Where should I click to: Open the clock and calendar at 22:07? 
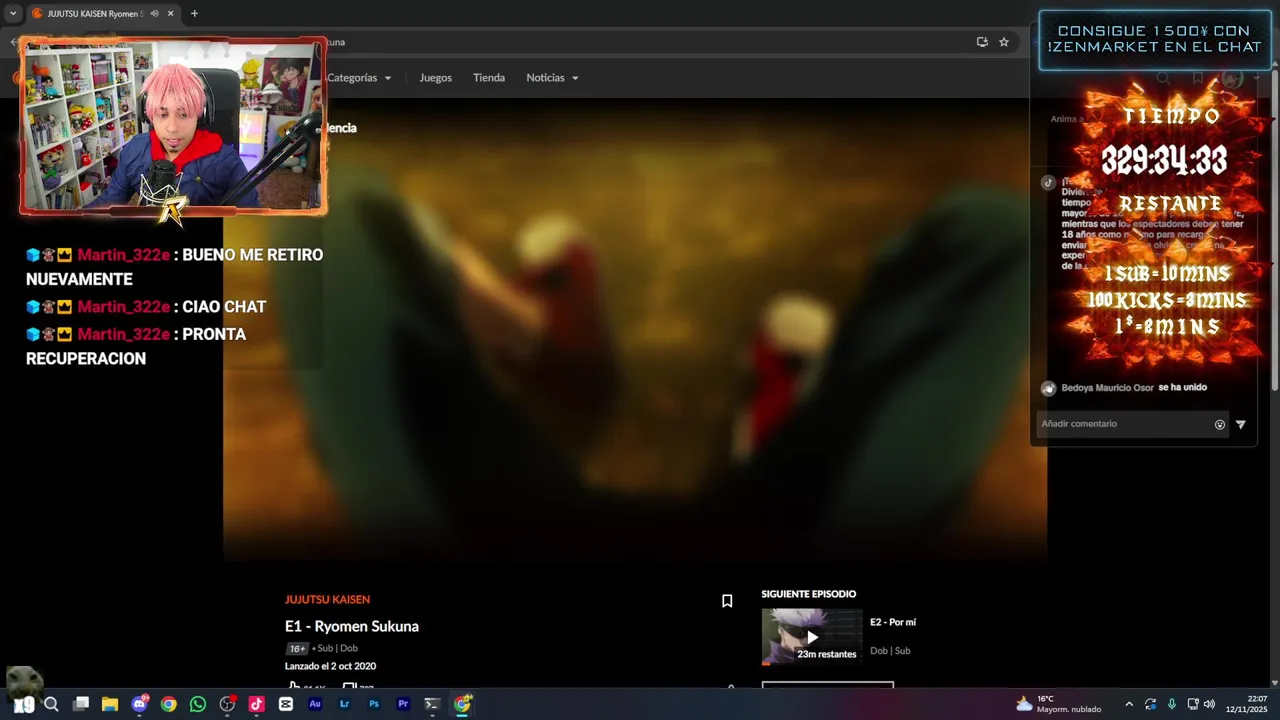[1247, 704]
